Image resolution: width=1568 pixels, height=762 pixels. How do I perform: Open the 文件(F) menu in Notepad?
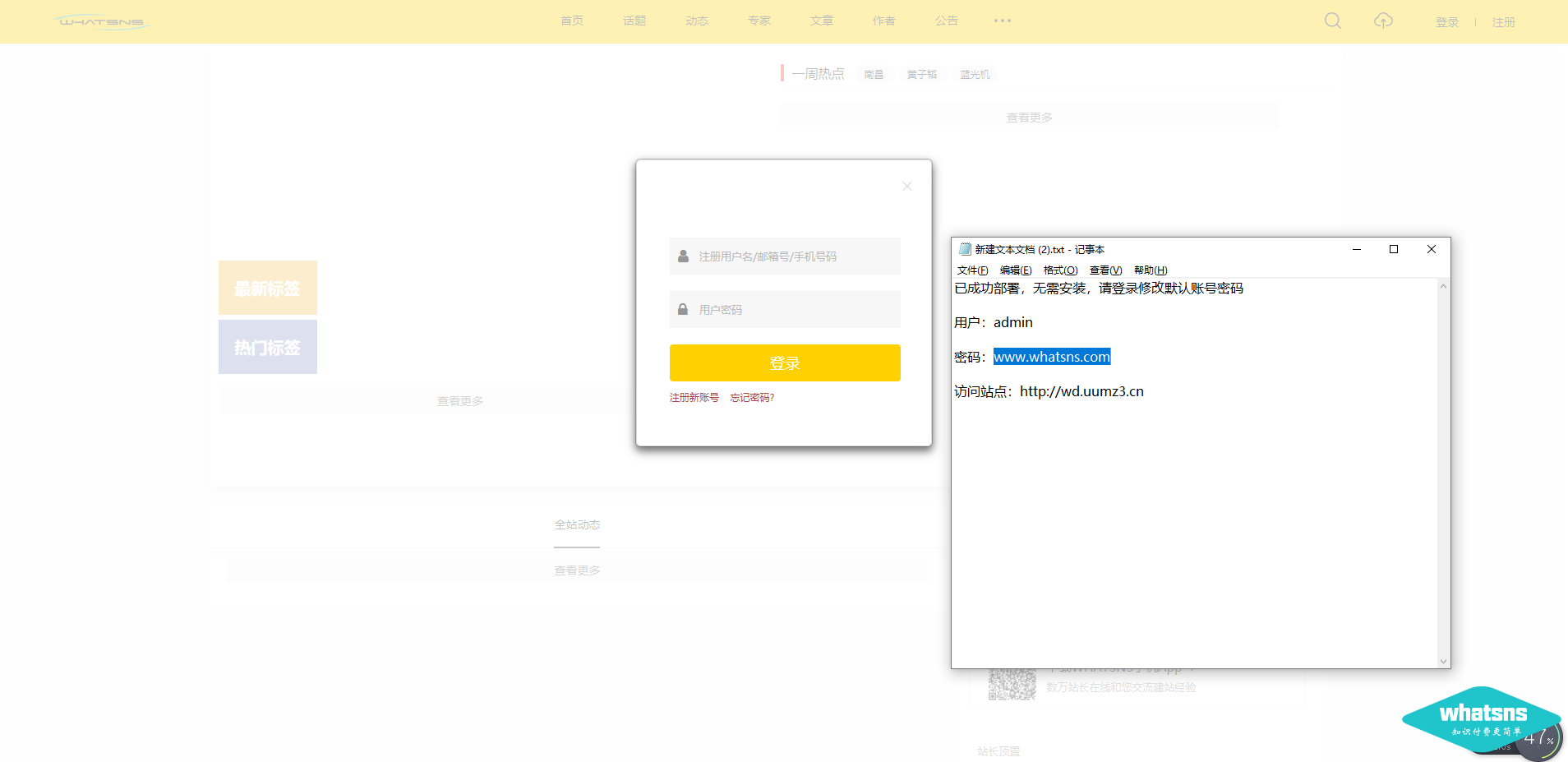point(972,270)
